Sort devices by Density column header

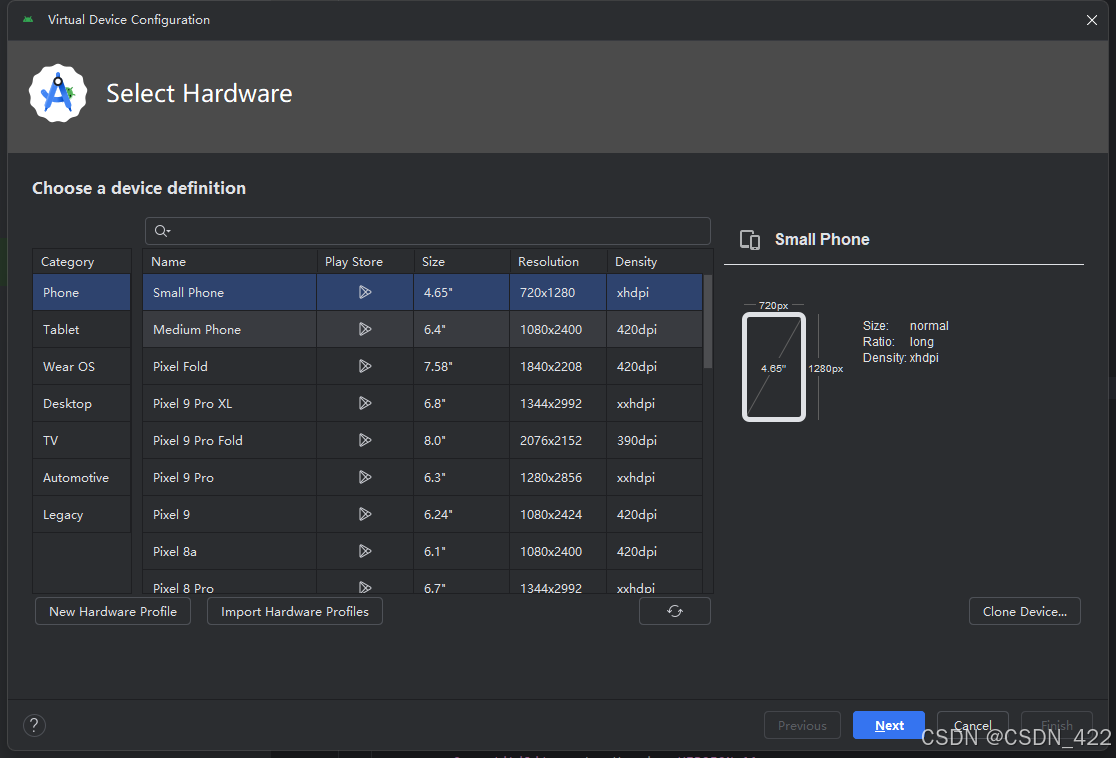(636, 262)
